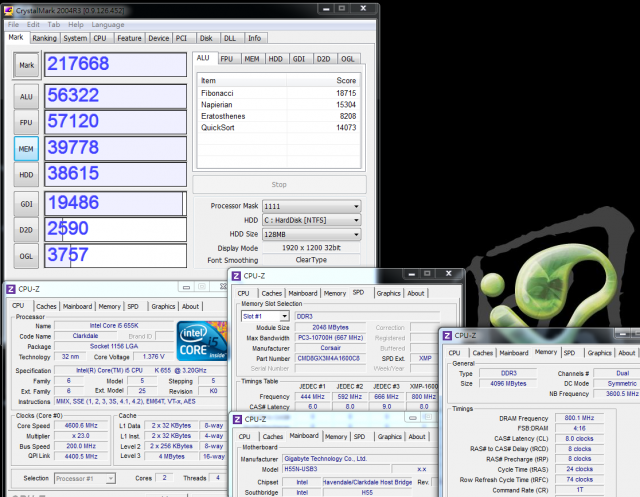Click the Z icon of the CPU-Z Mainboard window
The height and width of the screenshot is (497, 640).
(x=237, y=419)
